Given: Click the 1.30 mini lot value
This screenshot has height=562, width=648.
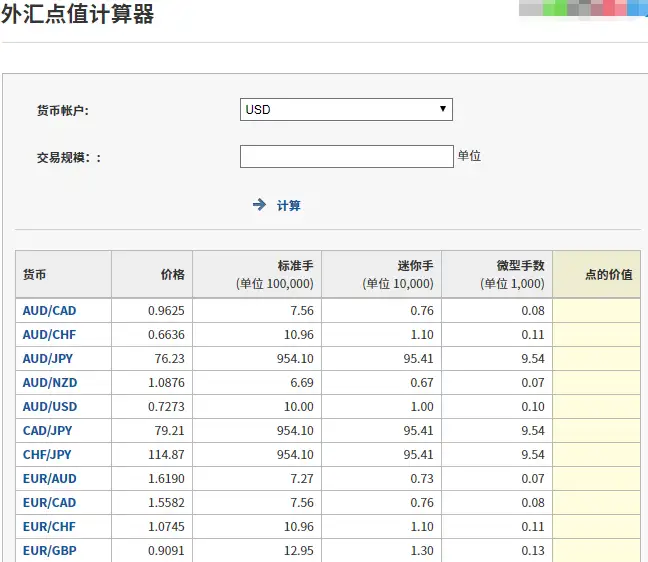Looking at the screenshot, I should [422, 550].
